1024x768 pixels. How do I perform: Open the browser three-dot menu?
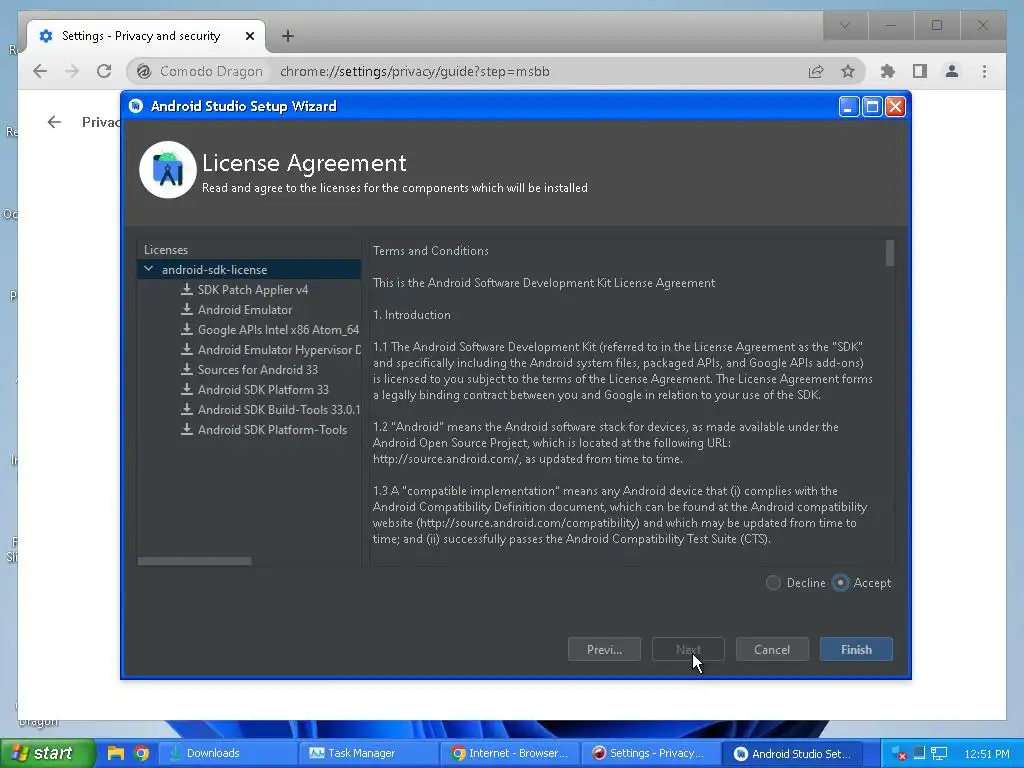[984, 71]
